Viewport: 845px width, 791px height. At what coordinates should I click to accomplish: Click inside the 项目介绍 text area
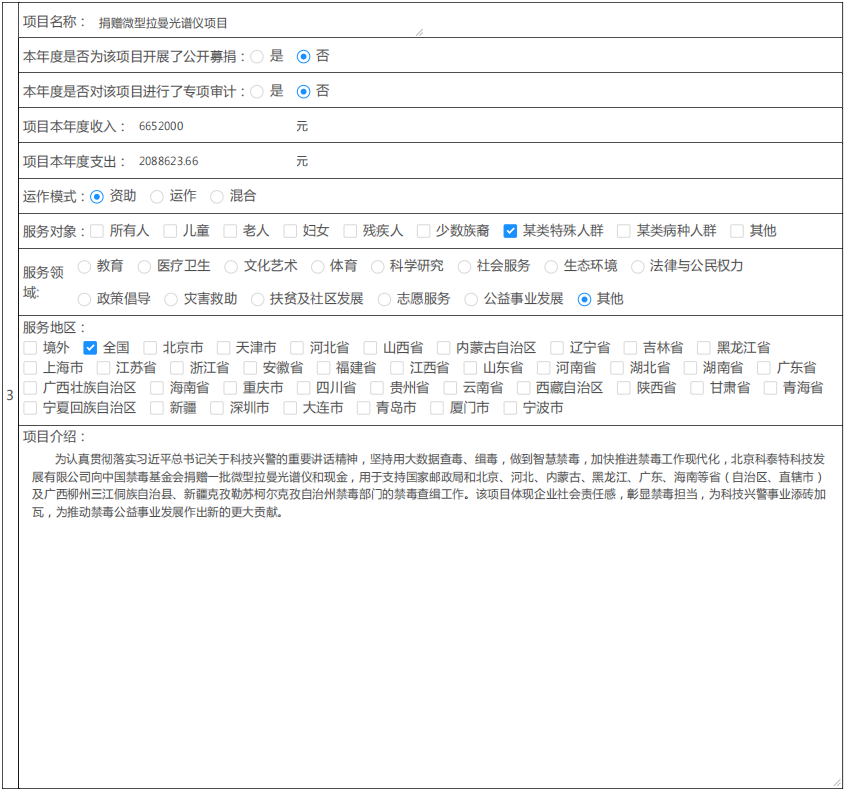[x=430, y=620]
